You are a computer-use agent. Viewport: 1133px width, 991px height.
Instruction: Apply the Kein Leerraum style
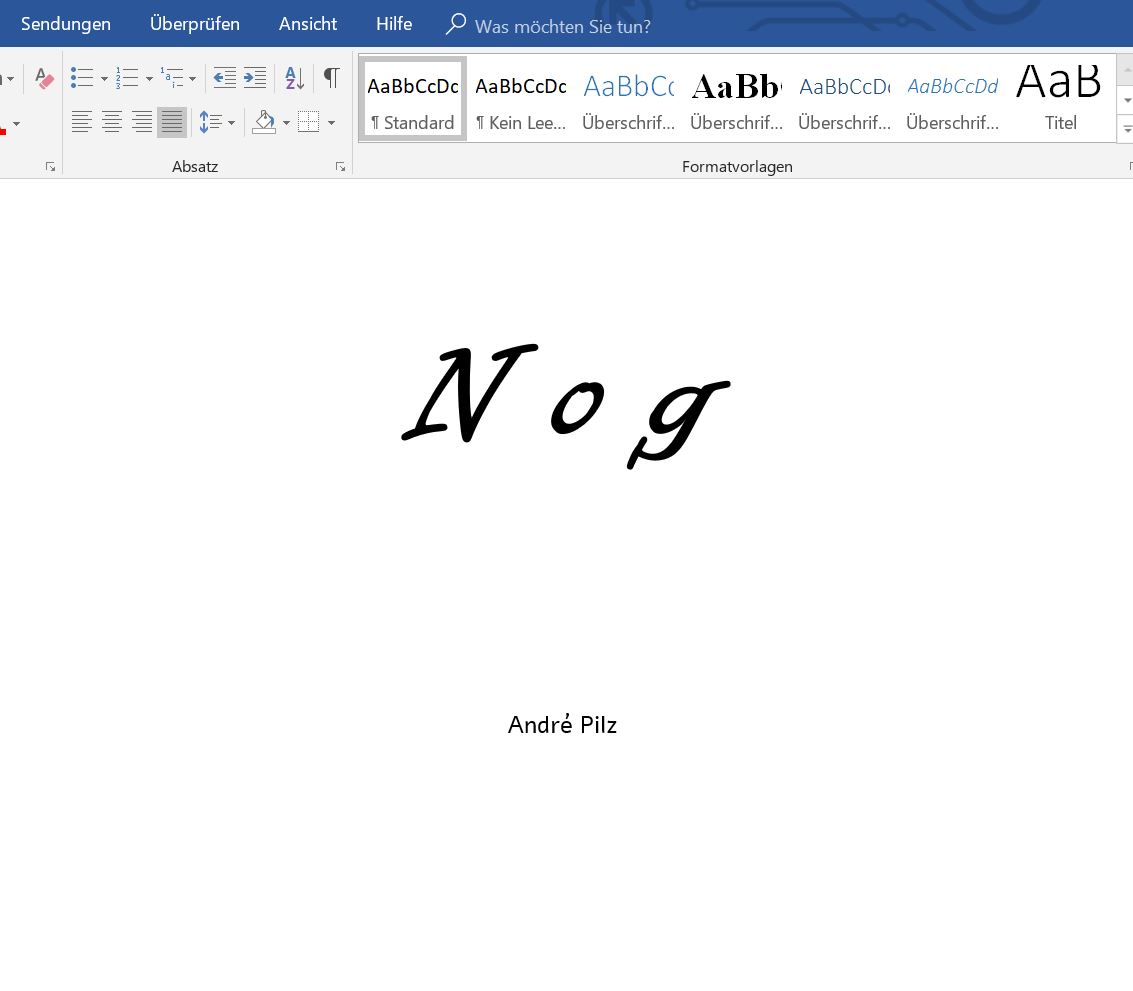pyautogui.click(x=520, y=99)
